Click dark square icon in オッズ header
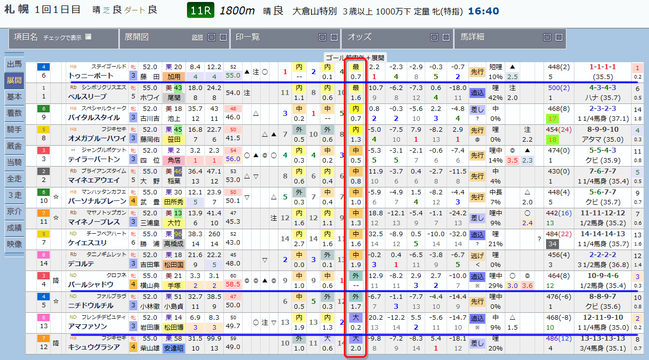The image size is (649, 360). coord(434,37)
